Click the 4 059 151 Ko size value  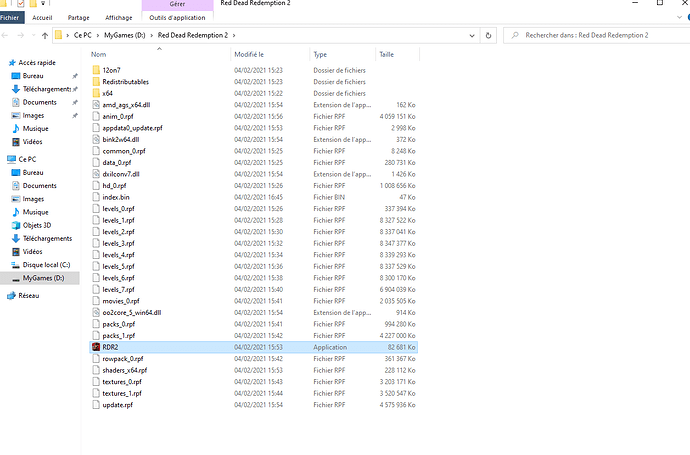[397, 117]
